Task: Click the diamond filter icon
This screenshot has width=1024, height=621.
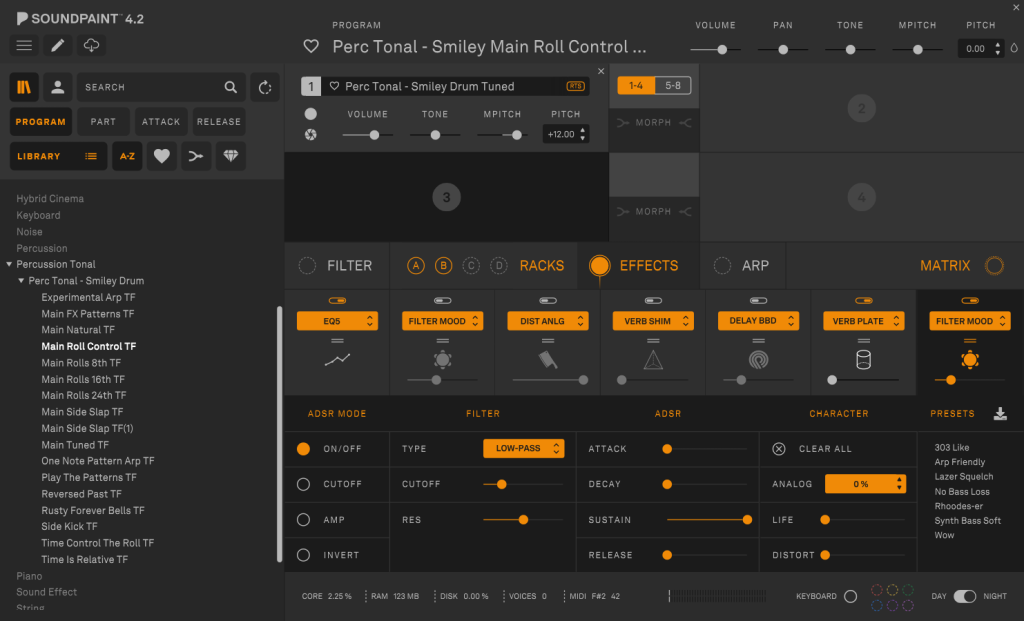Action: pos(231,156)
